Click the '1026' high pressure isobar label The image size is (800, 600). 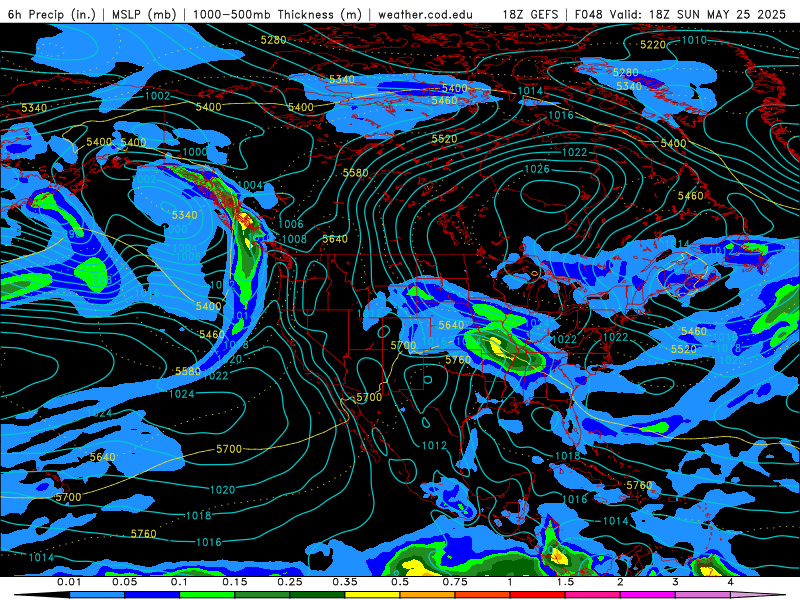pos(537,169)
